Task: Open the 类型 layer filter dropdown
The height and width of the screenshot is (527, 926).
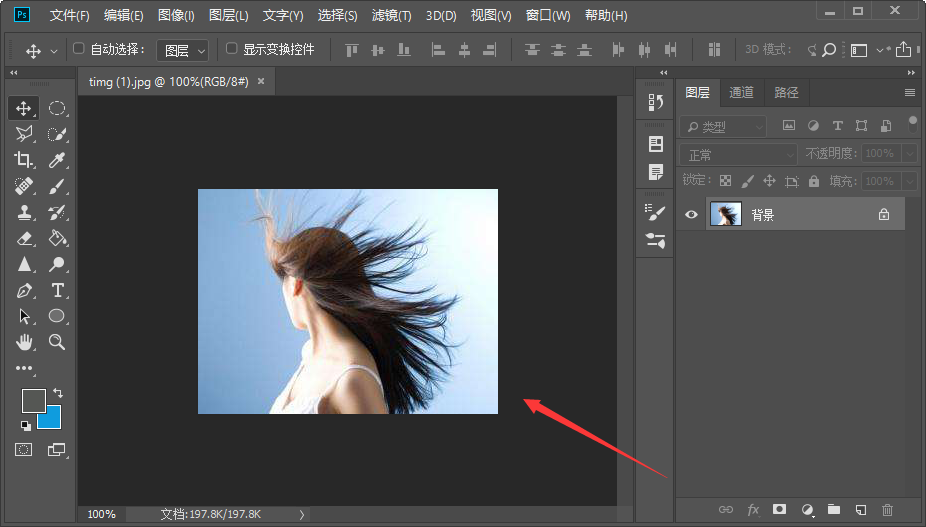Action: coord(723,126)
